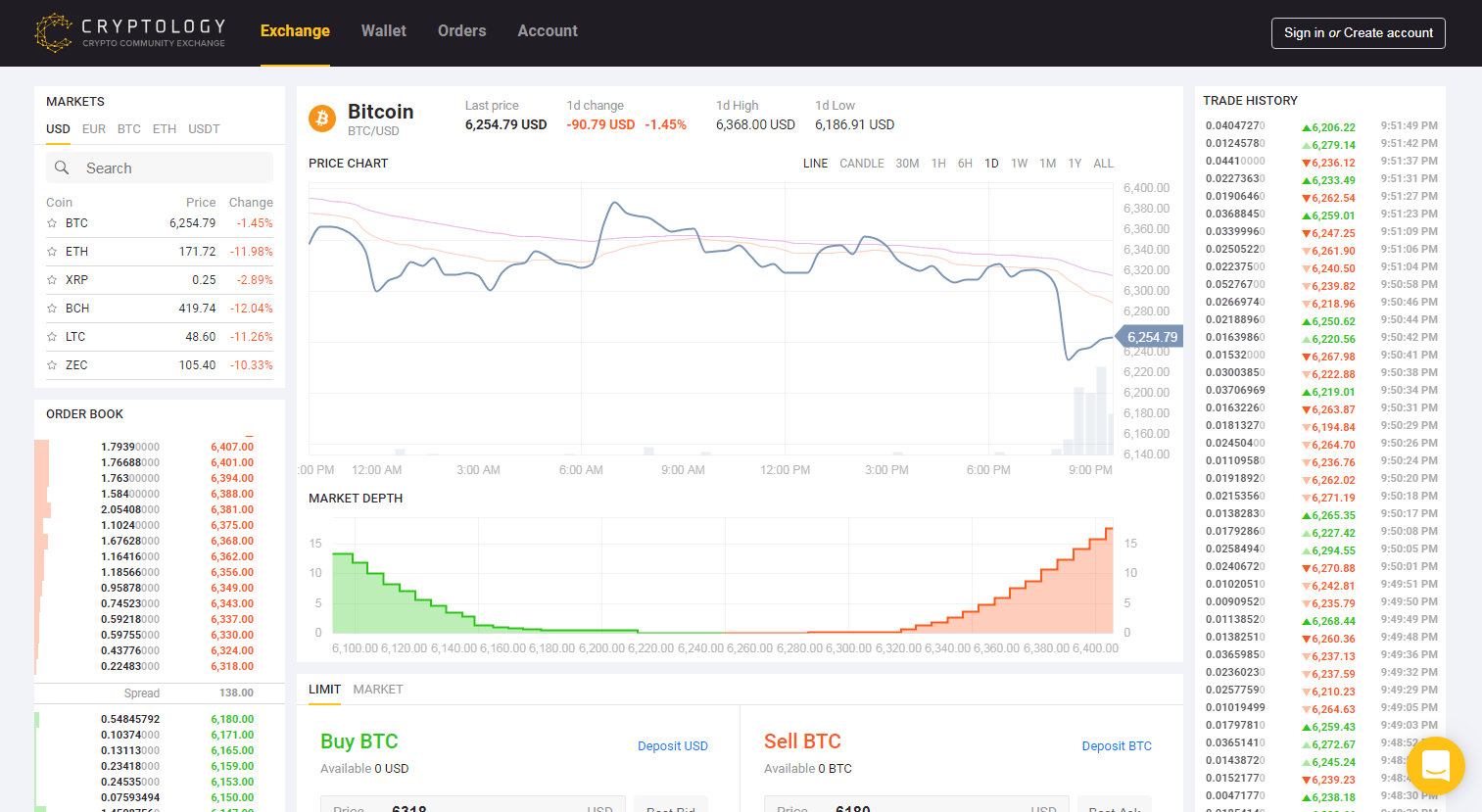The height and width of the screenshot is (812, 1482).
Task: Open the Orders section
Action: click(x=461, y=30)
